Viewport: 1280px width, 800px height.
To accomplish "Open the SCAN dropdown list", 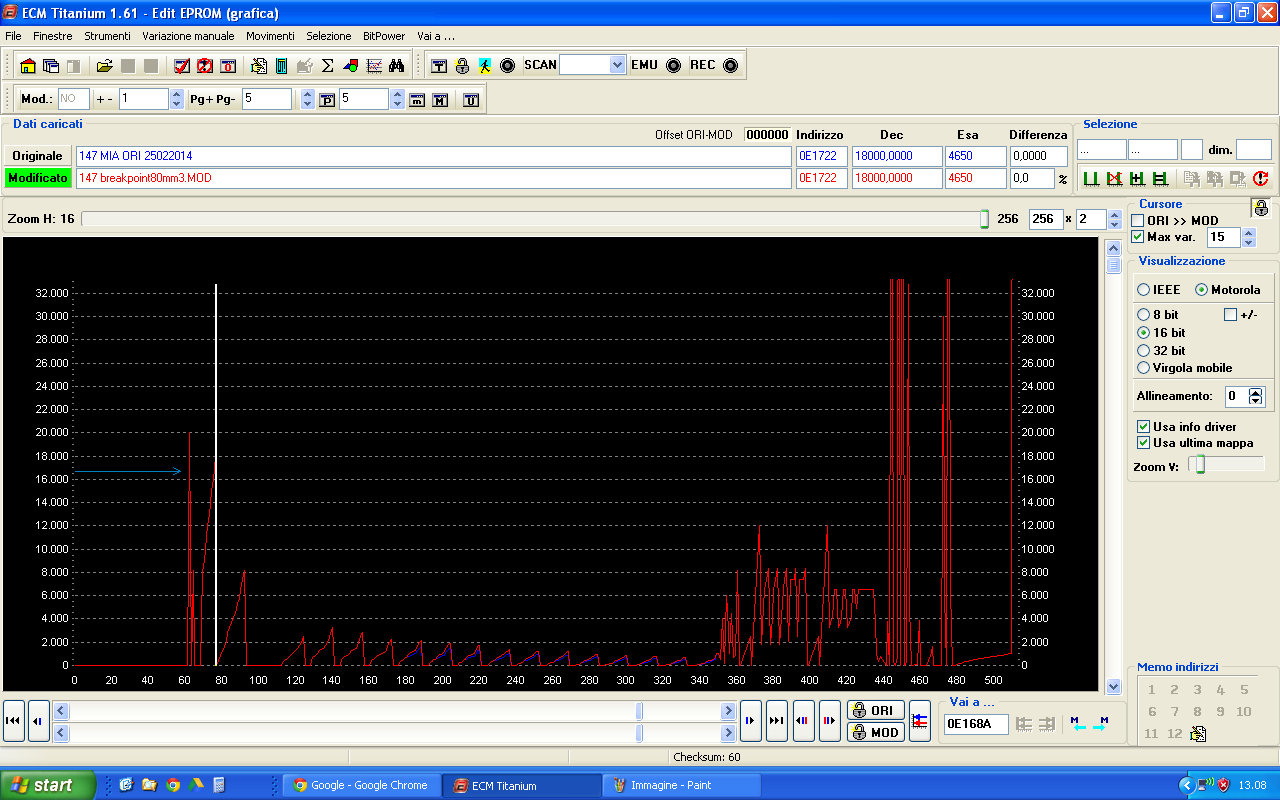I will tap(617, 65).
